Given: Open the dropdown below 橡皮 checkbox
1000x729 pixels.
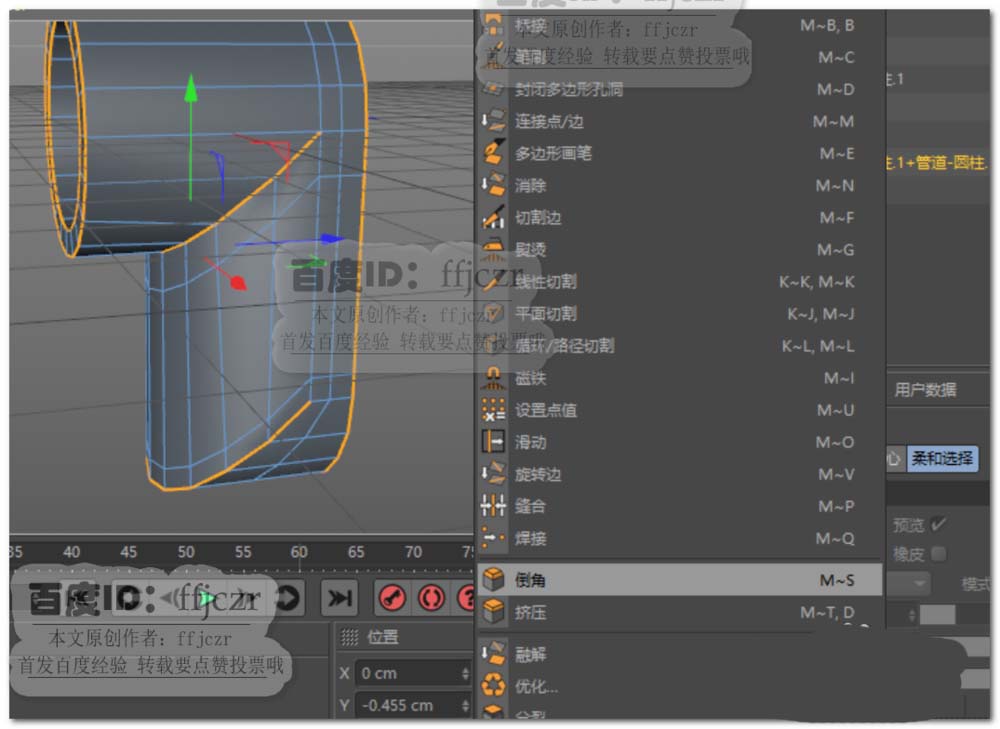Looking at the screenshot, I should coord(910,583).
